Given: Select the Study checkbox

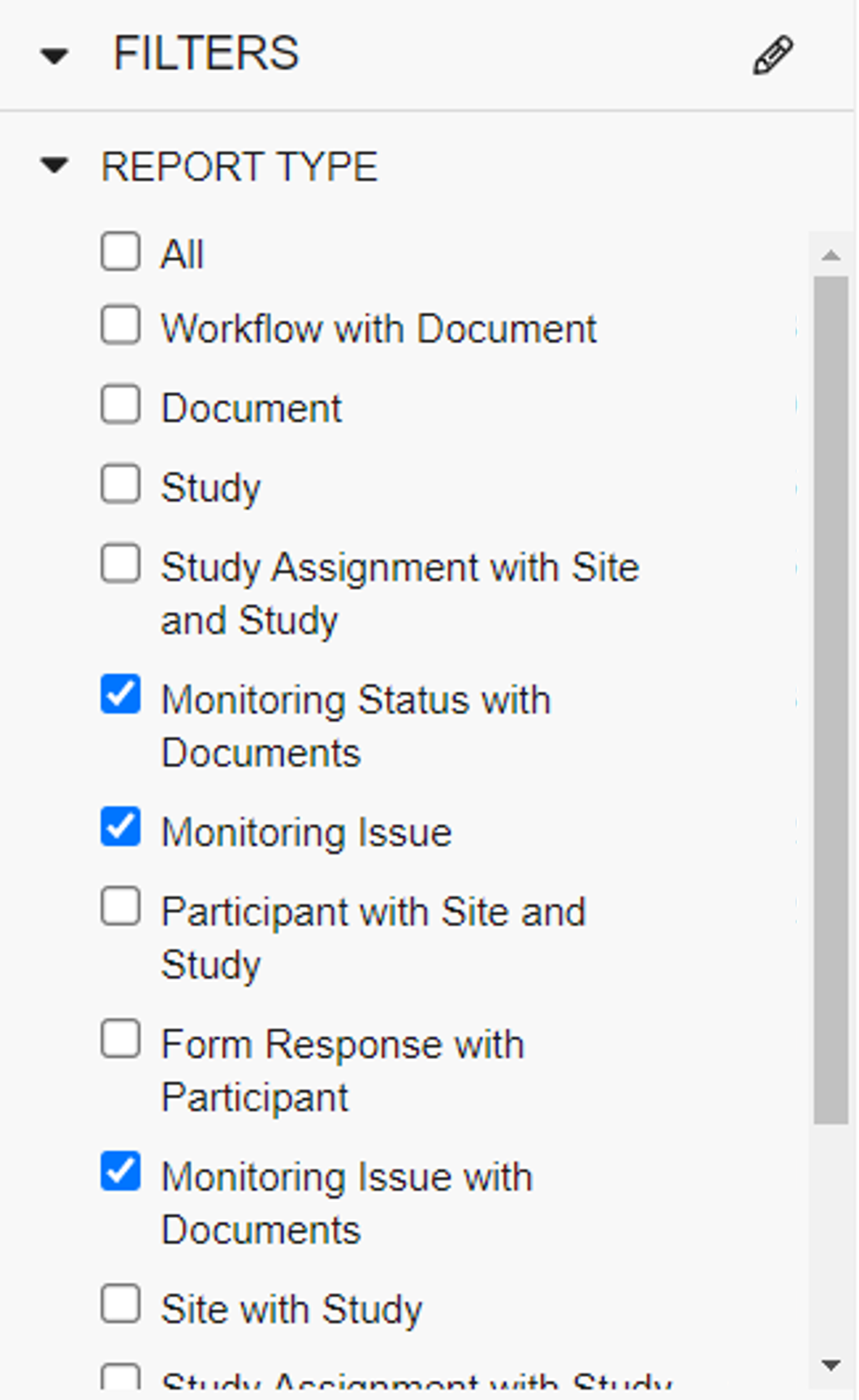Looking at the screenshot, I should click(120, 484).
